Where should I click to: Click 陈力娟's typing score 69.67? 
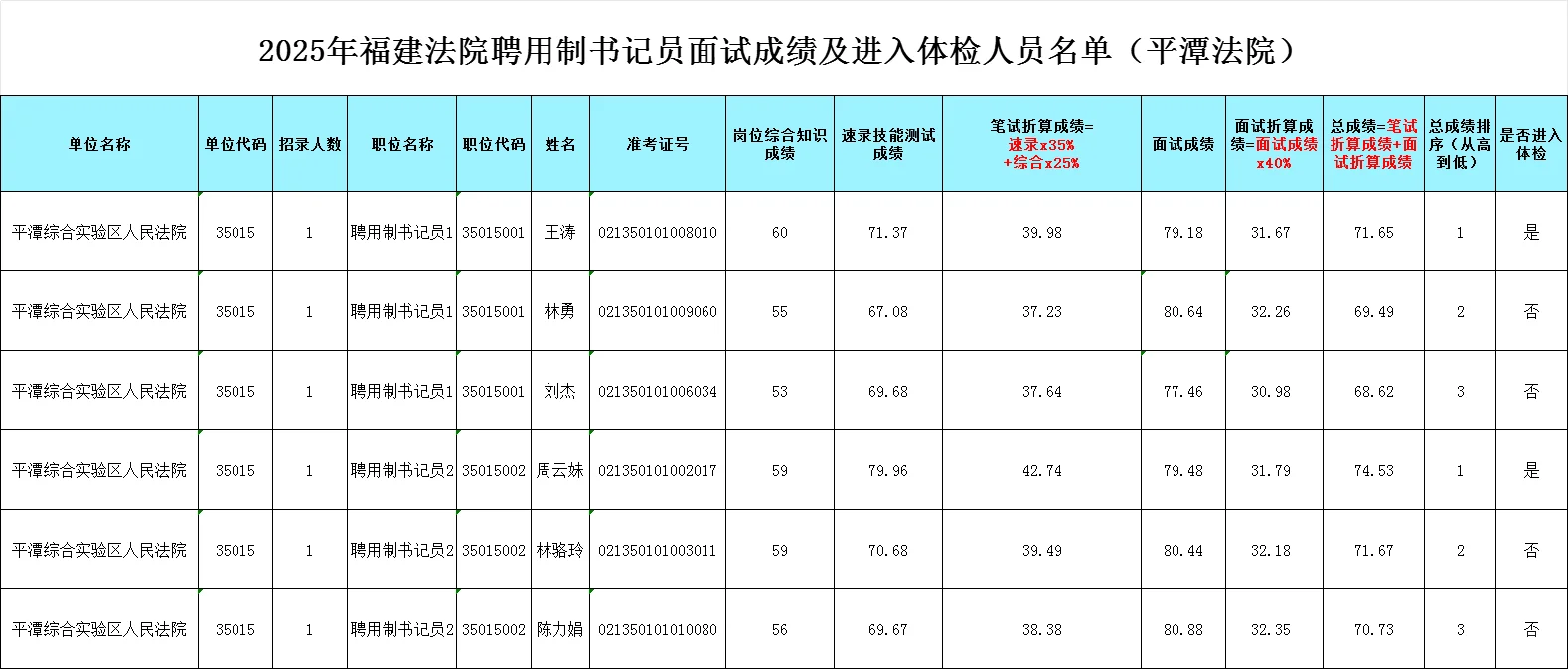888,629
